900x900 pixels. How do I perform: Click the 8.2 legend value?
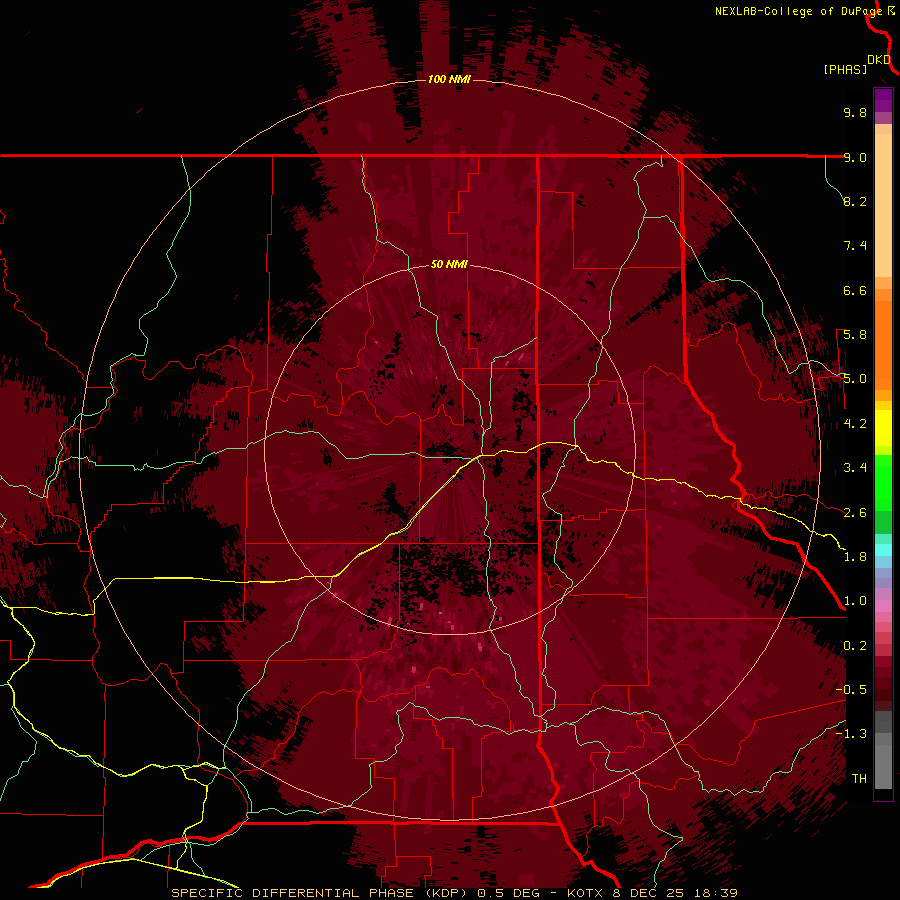855,201
